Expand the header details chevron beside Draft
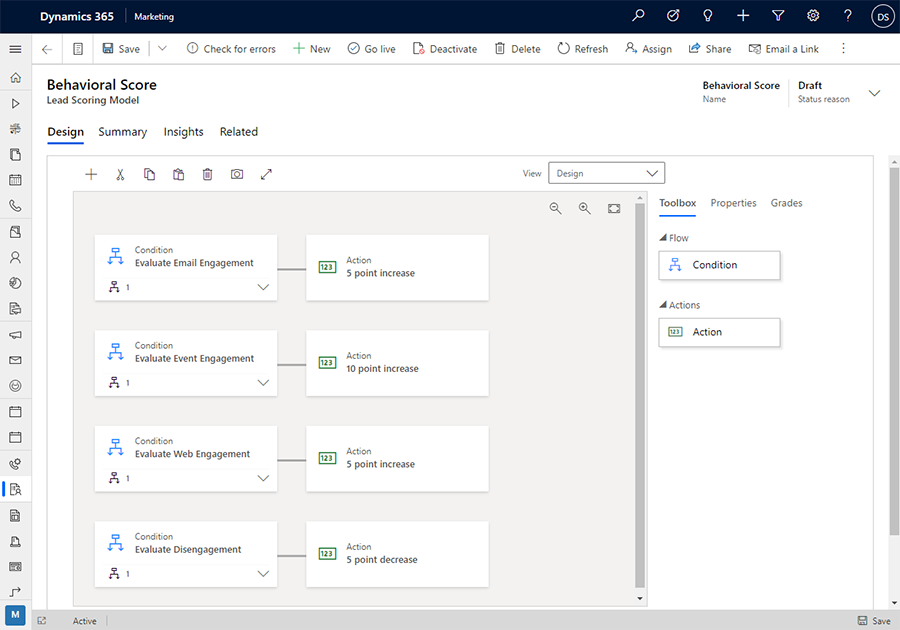This screenshot has height=630, width=900. pyautogui.click(x=874, y=93)
